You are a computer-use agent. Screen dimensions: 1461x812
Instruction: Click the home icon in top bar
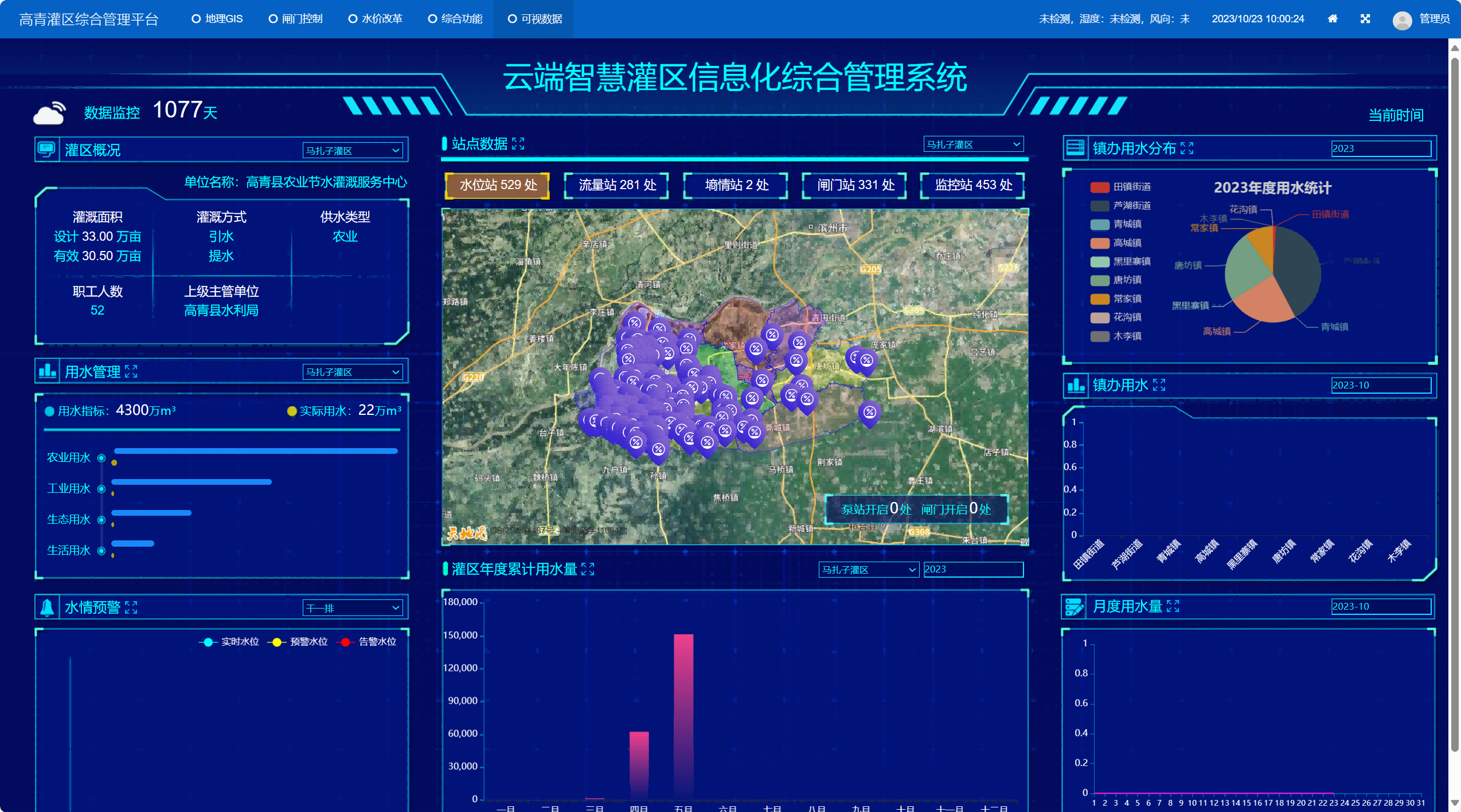click(x=1333, y=19)
